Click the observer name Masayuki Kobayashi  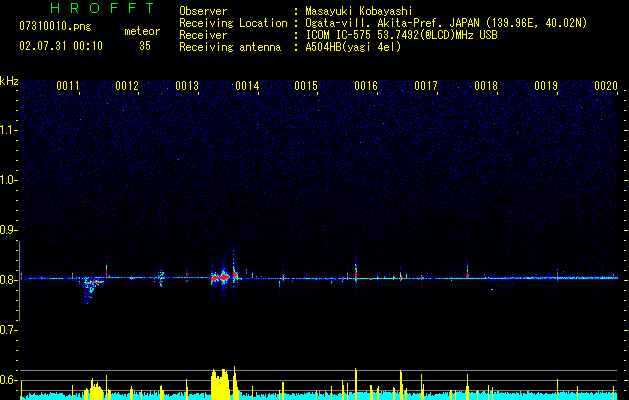click(359, 11)
